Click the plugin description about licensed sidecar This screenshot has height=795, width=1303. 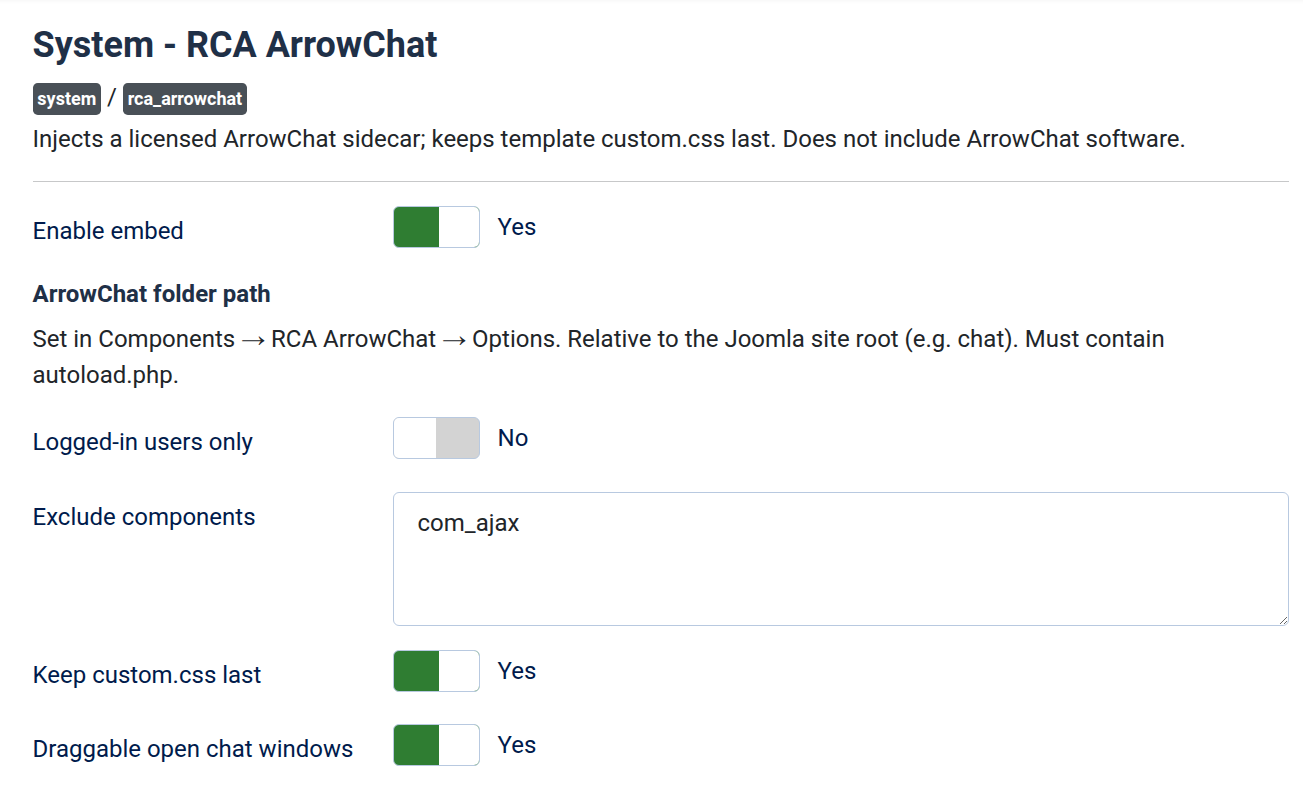click(609, 139)
